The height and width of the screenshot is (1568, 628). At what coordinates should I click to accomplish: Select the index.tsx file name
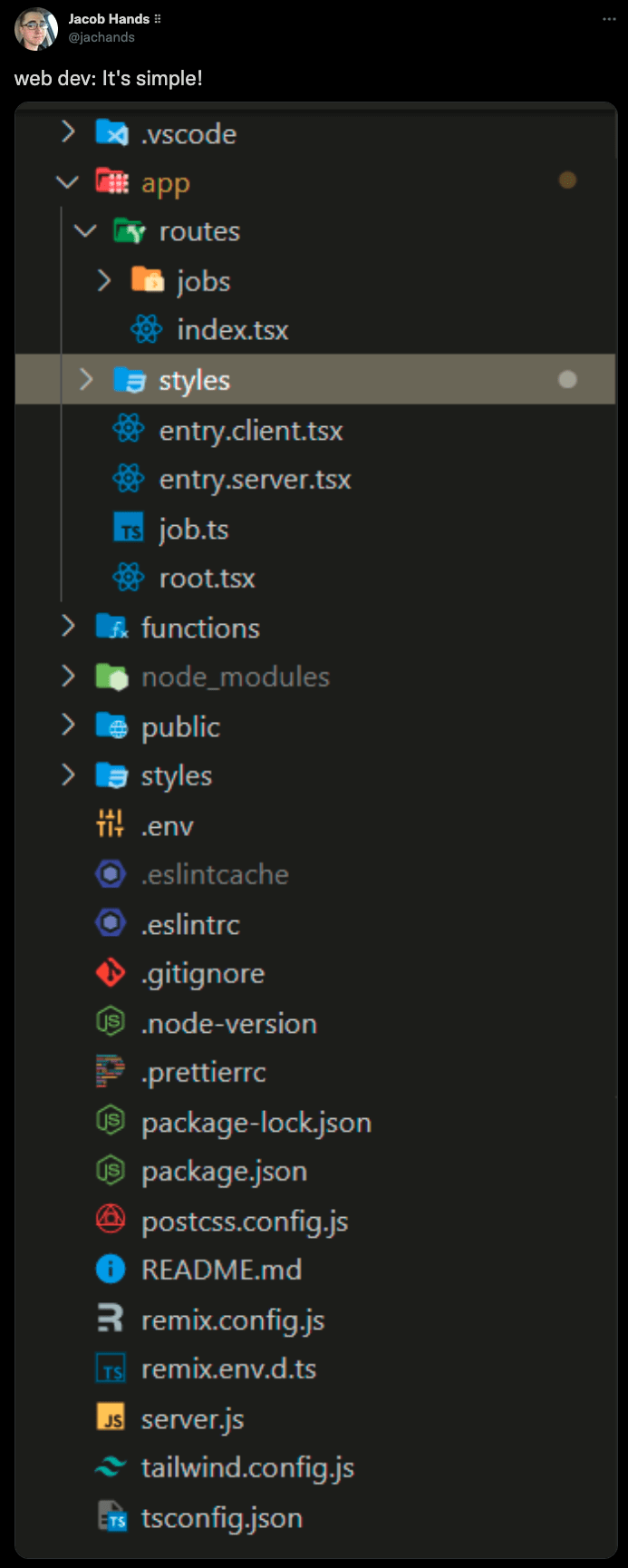tap(233, 330)
